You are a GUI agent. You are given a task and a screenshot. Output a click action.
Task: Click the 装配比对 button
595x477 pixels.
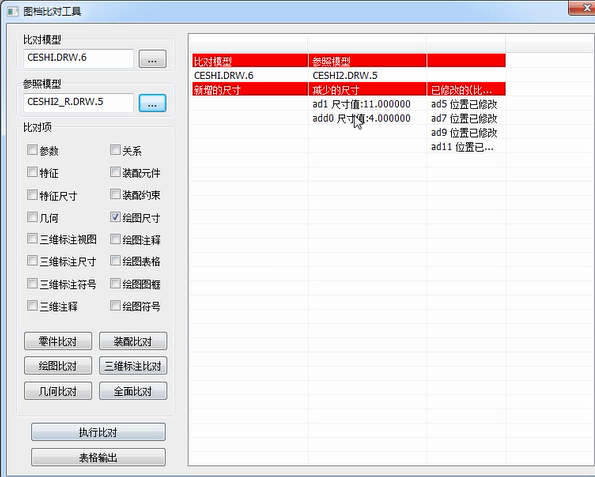pos(133,341)
